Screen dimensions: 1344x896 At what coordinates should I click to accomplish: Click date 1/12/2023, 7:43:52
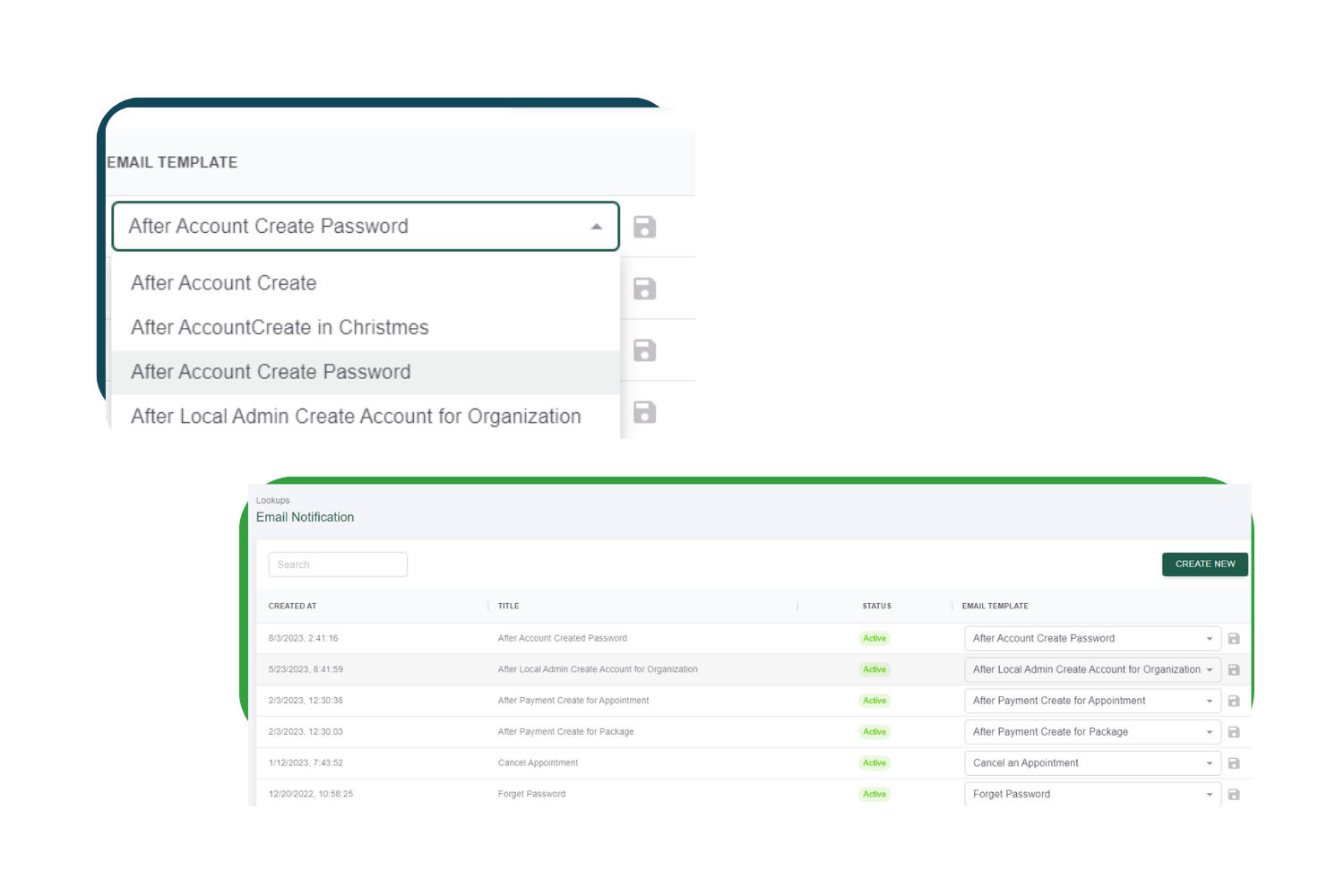pyautogui.click(x=306, y=763)
